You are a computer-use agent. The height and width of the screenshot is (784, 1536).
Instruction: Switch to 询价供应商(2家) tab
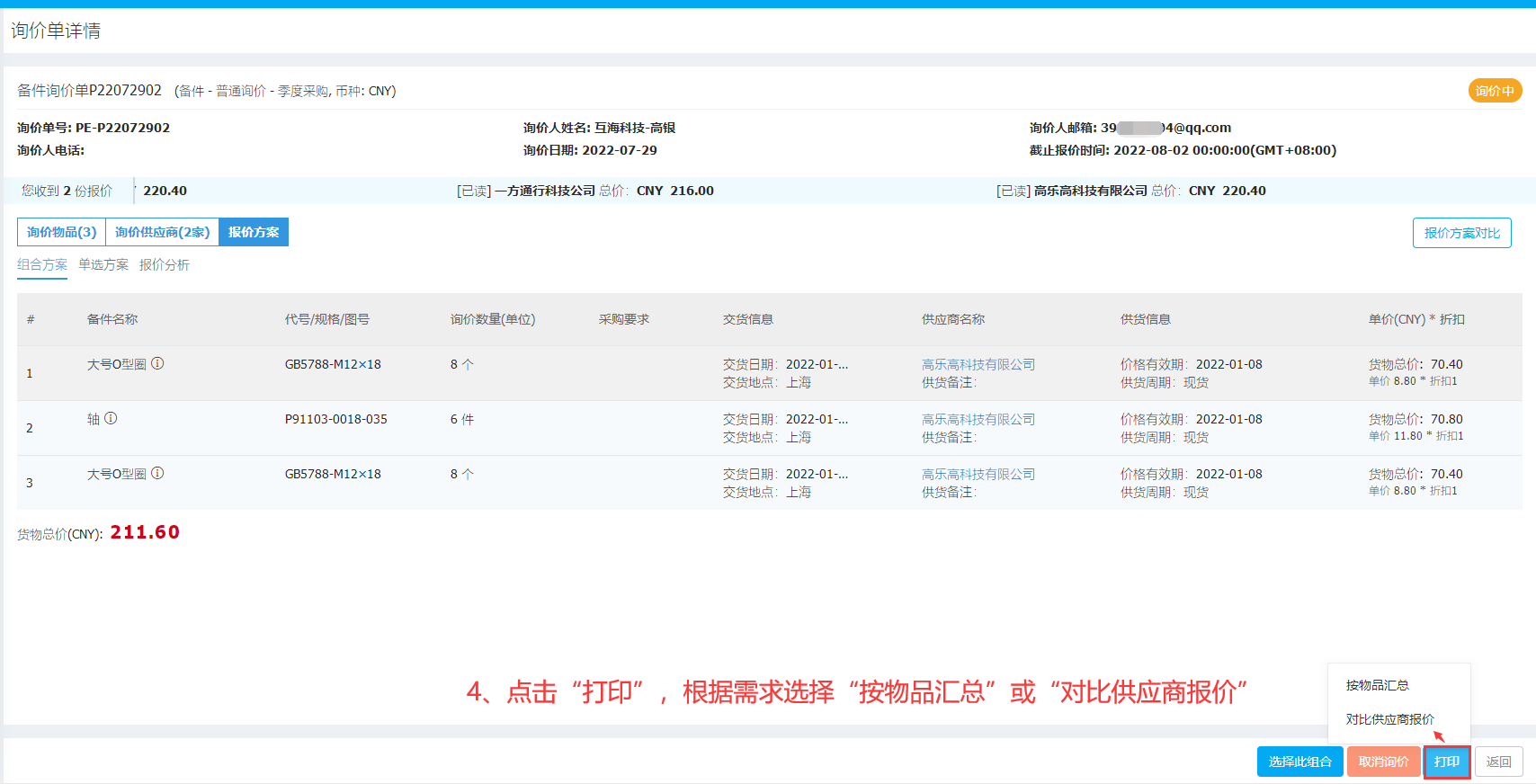162,232
